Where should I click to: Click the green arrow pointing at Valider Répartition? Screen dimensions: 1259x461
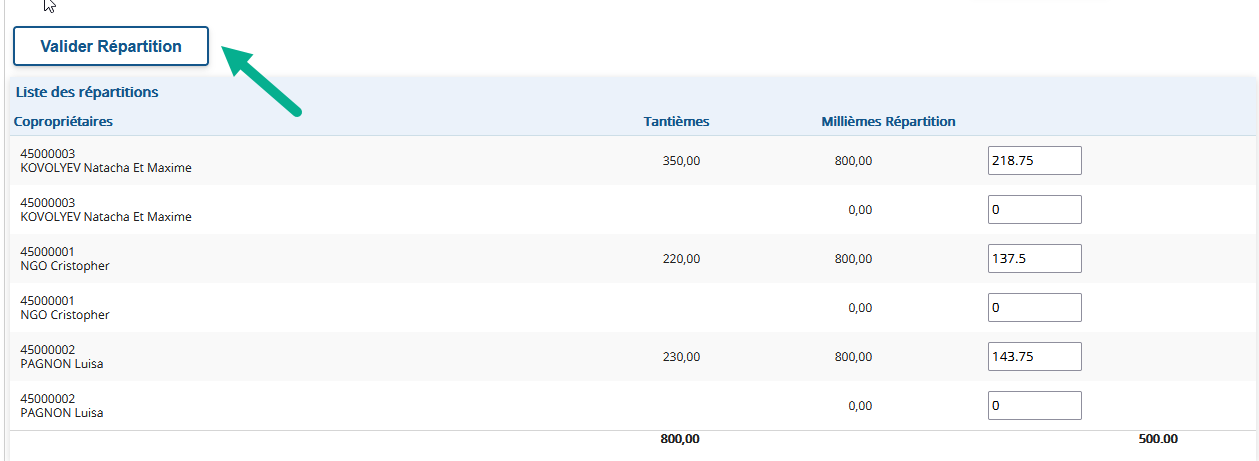(261, 81)
